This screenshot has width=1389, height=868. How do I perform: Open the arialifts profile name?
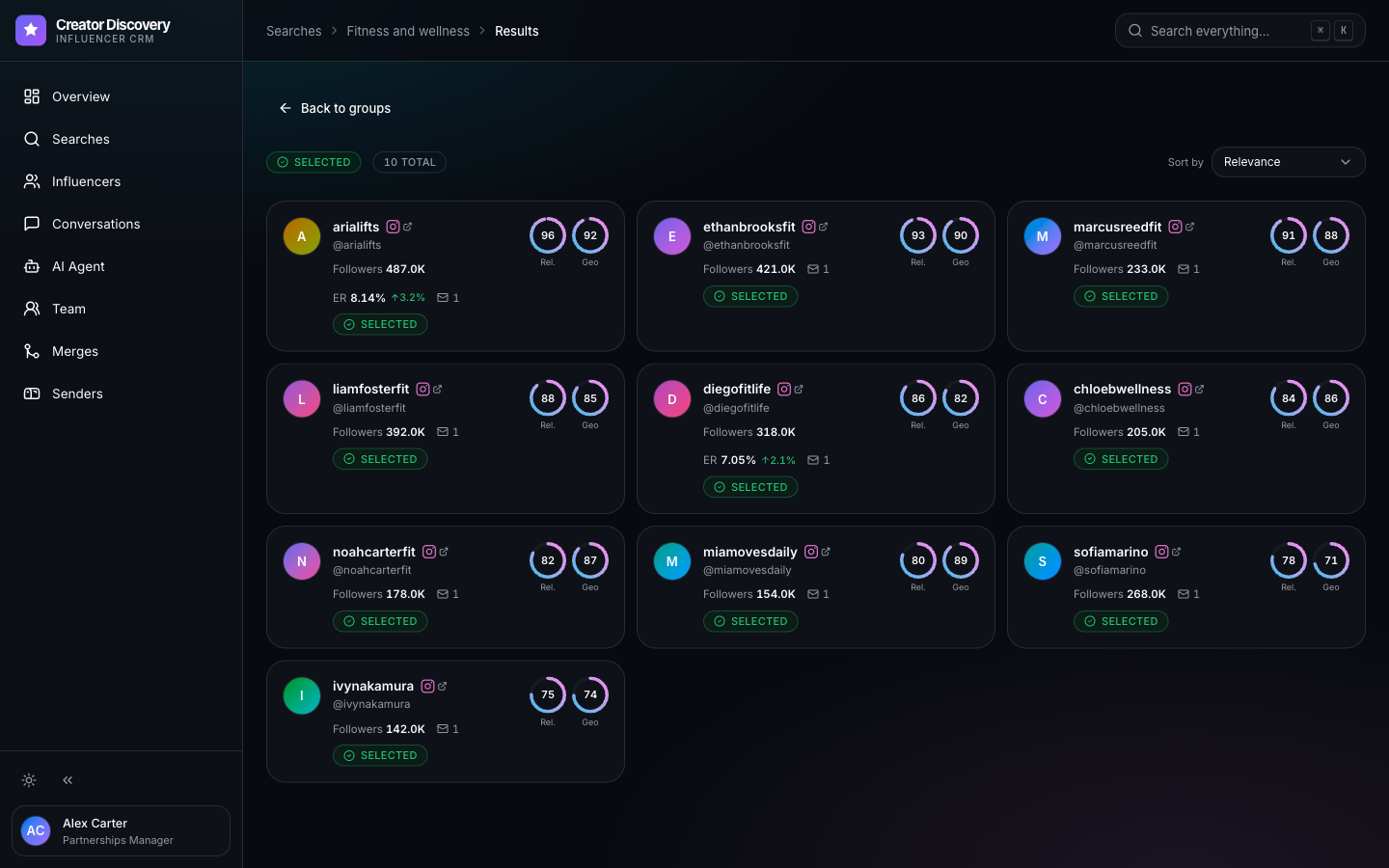[x=356, y=227]
